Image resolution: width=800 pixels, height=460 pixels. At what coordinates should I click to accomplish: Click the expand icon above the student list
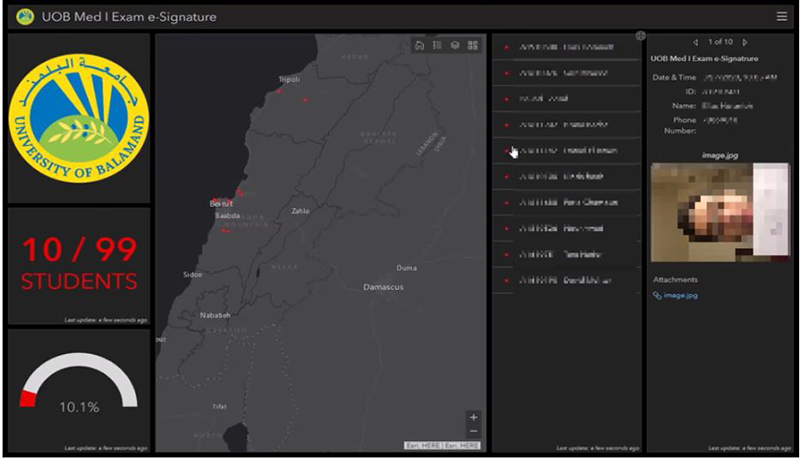pyautogui.click(x=640, y=36)
